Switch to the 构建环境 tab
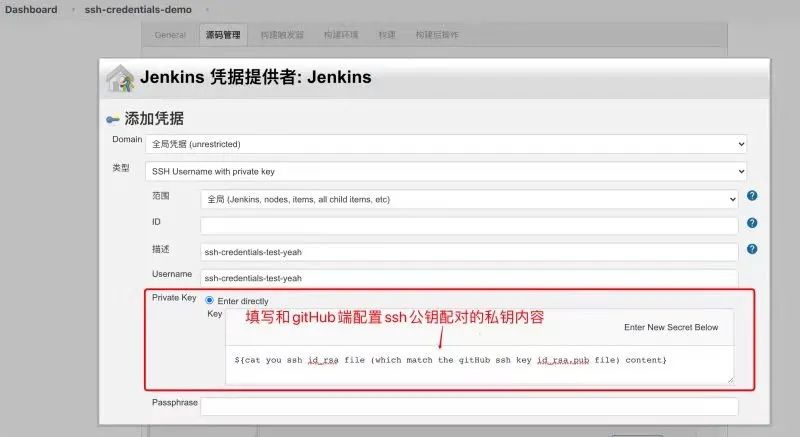Image resolution: width=800 pixels, height=437 pixels. [x=341, y=35]
